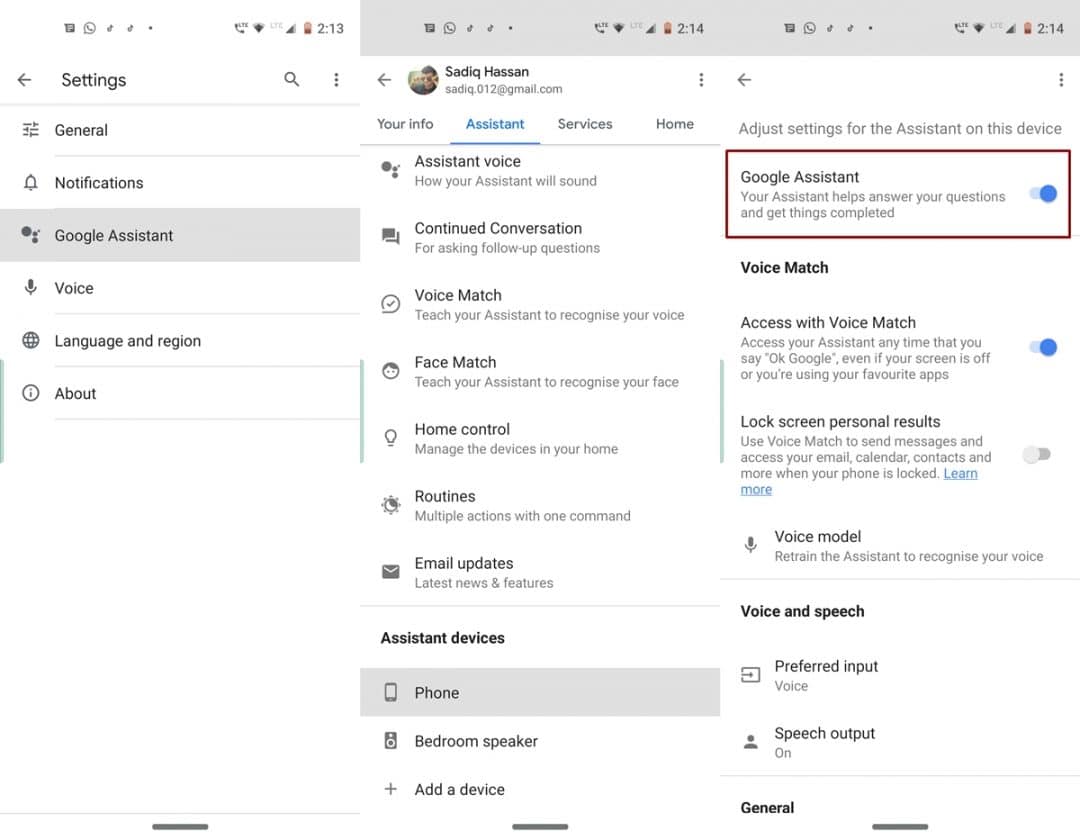
Task: Enable Lock screen personal results switch
Action: pyautogui.click(x=1037, y=454)
